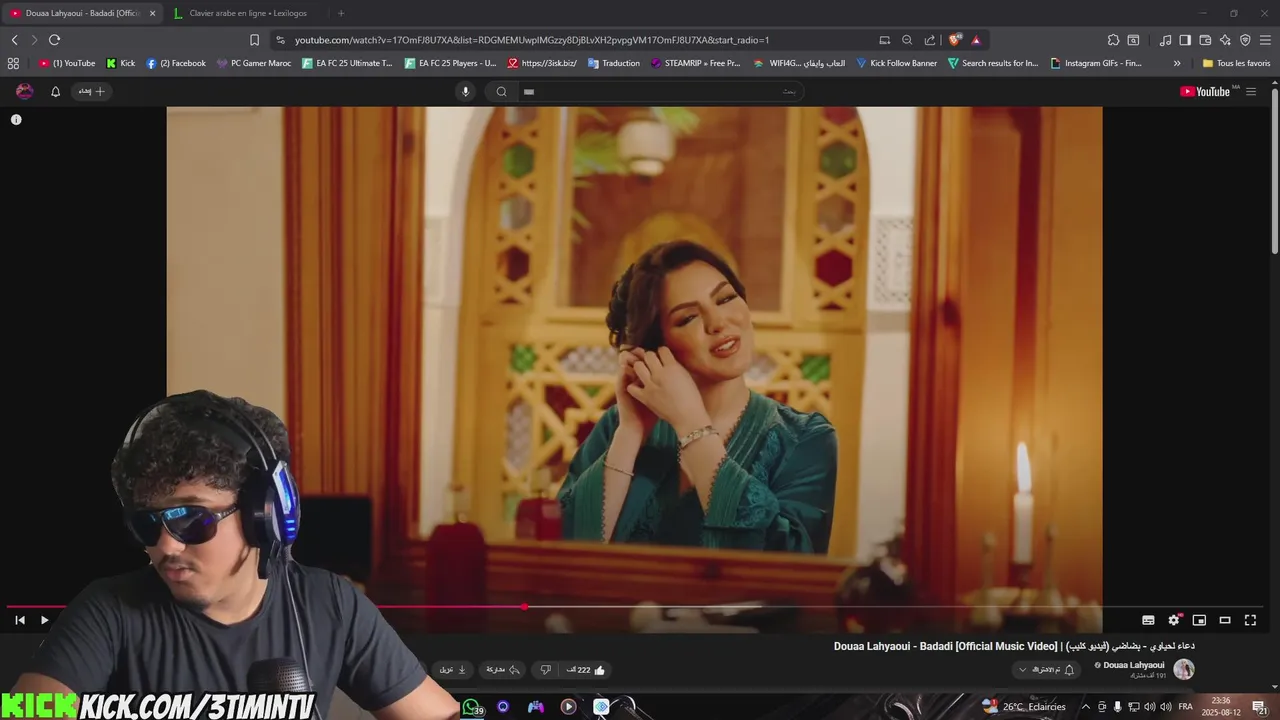Enter fullscreen video mode
This screenshot has width=1280, height=720.
(x=1250, y=620)
